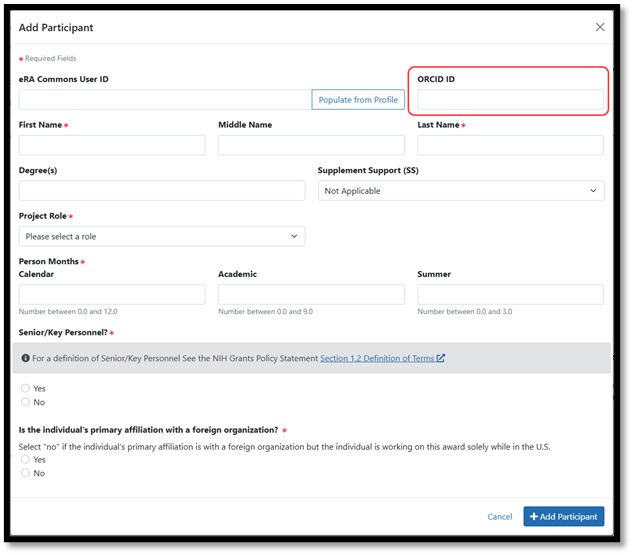Image resolution: width=633 pixels, height=555 pixels.
Task: Focus the ORCID ID input field
Action: [510, 100]
